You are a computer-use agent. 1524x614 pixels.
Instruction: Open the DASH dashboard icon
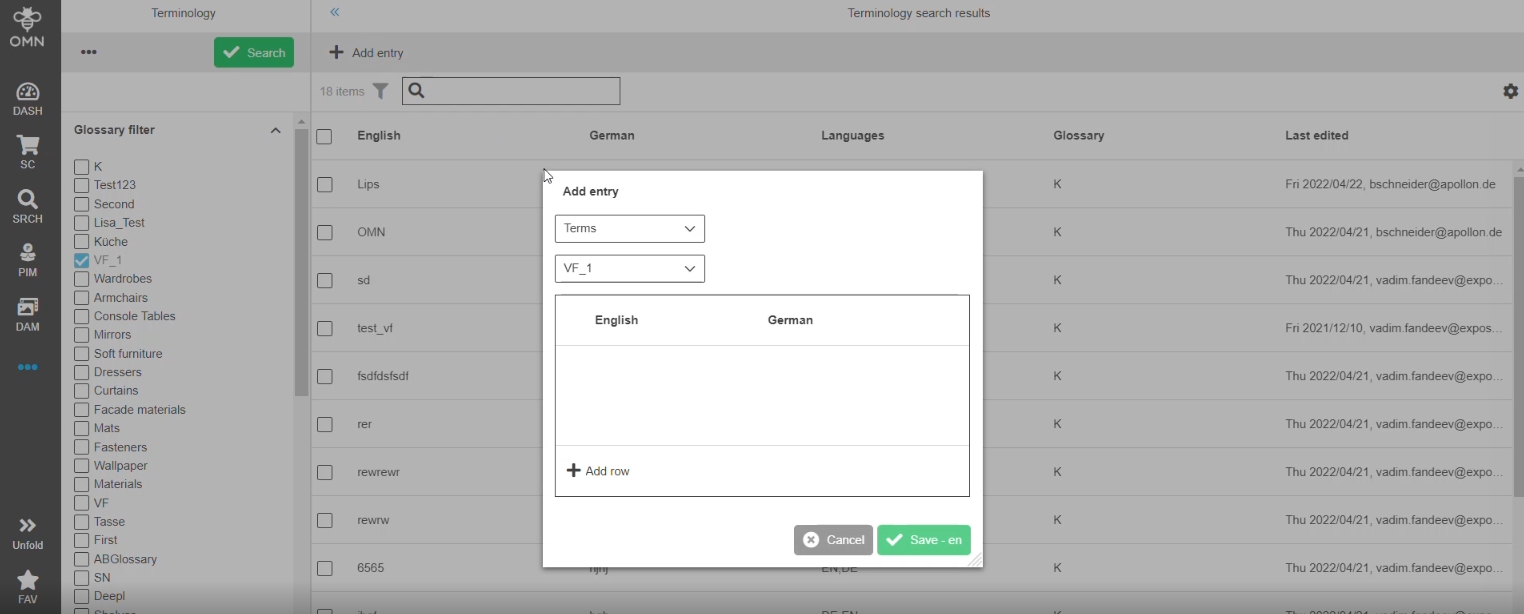click(x=28, y=99)
